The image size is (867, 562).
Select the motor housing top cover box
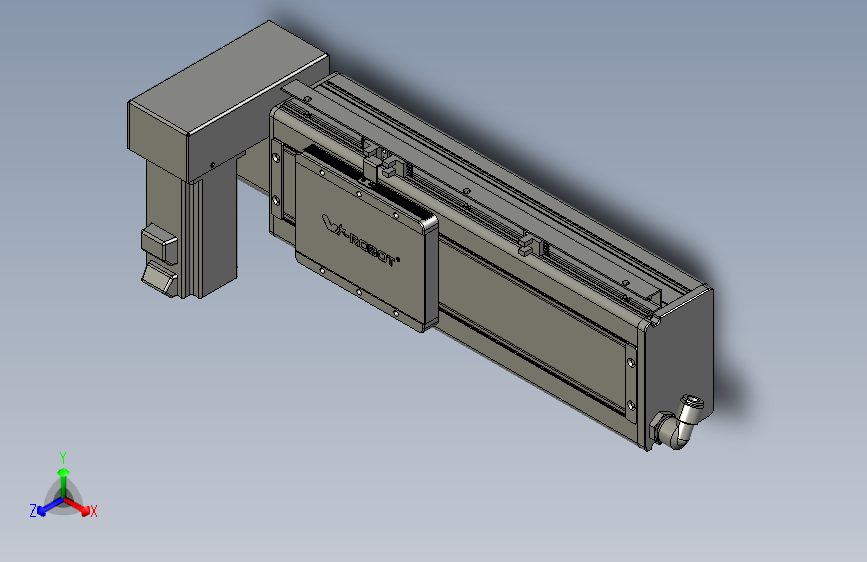click(x=228, y=100)
